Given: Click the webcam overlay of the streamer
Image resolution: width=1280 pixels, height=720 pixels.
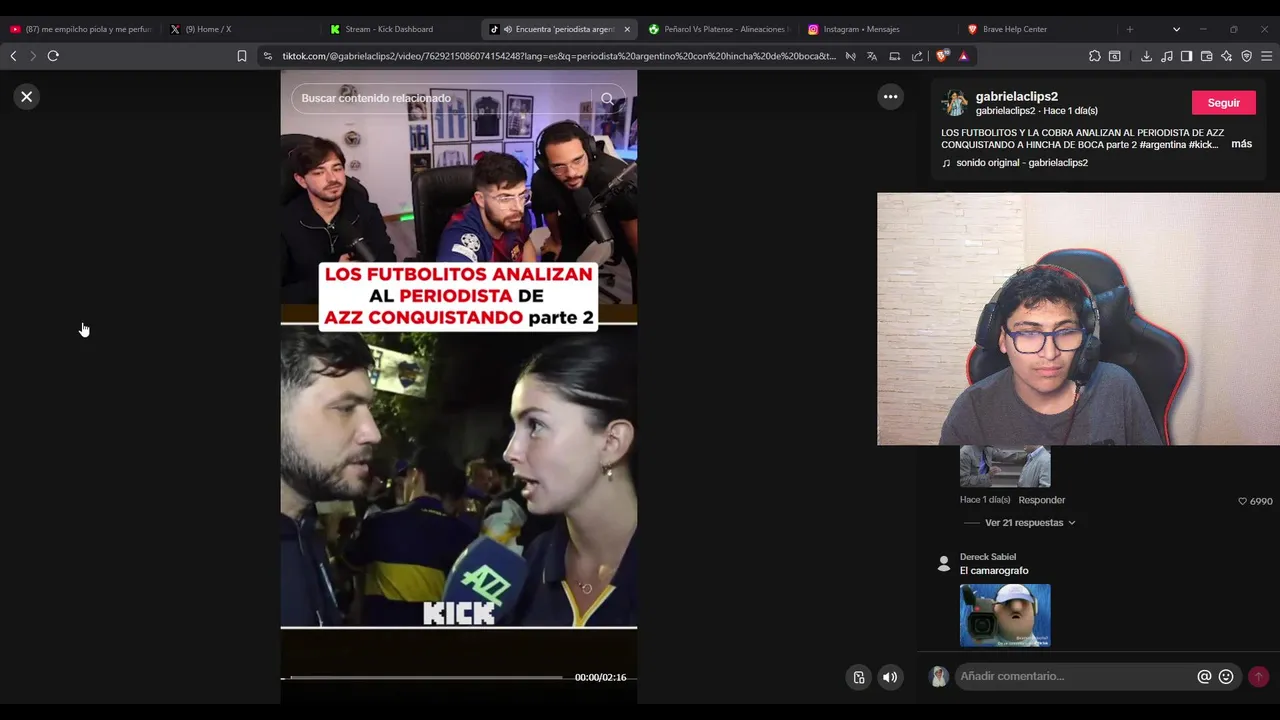Looking at the screenshot, I should click(1078, 319).
